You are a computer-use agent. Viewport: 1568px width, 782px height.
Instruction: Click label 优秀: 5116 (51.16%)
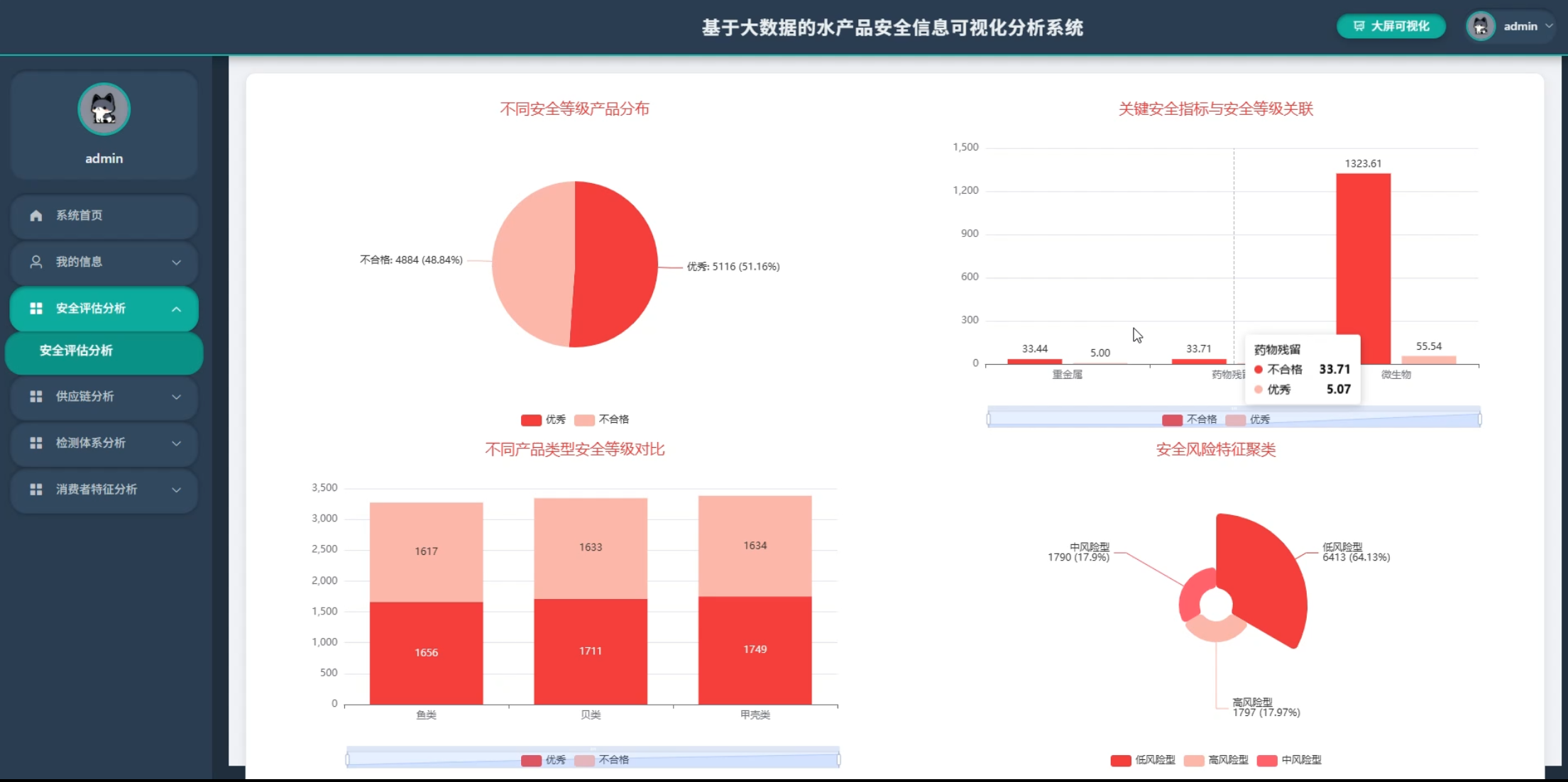click(733, 267)
